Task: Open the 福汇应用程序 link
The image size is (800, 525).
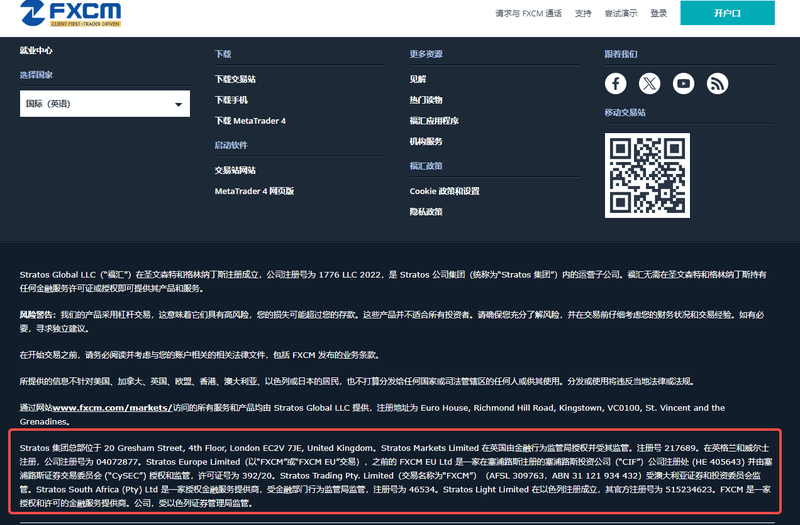Action: 434,121
